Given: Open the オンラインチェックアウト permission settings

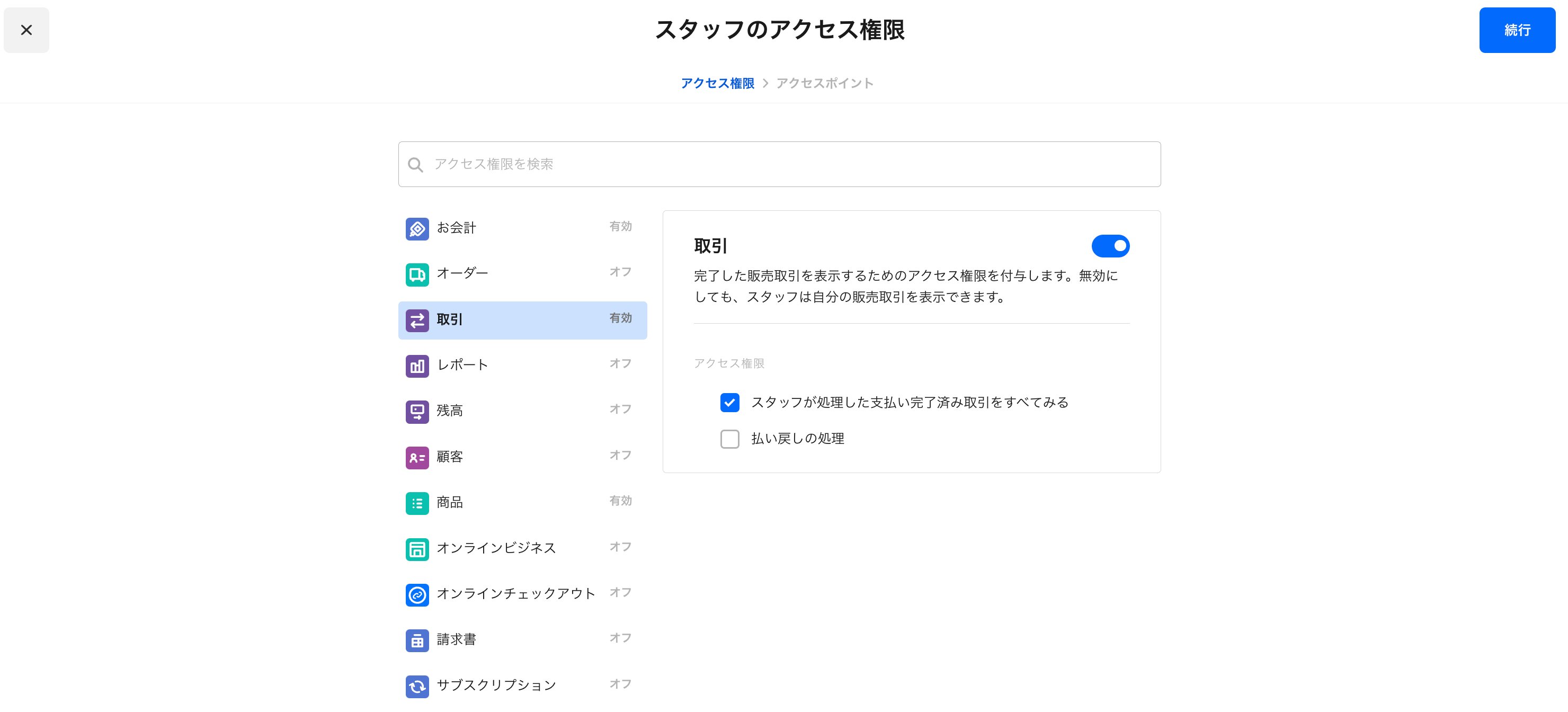Looking at the screenshot, I should 516,593.
